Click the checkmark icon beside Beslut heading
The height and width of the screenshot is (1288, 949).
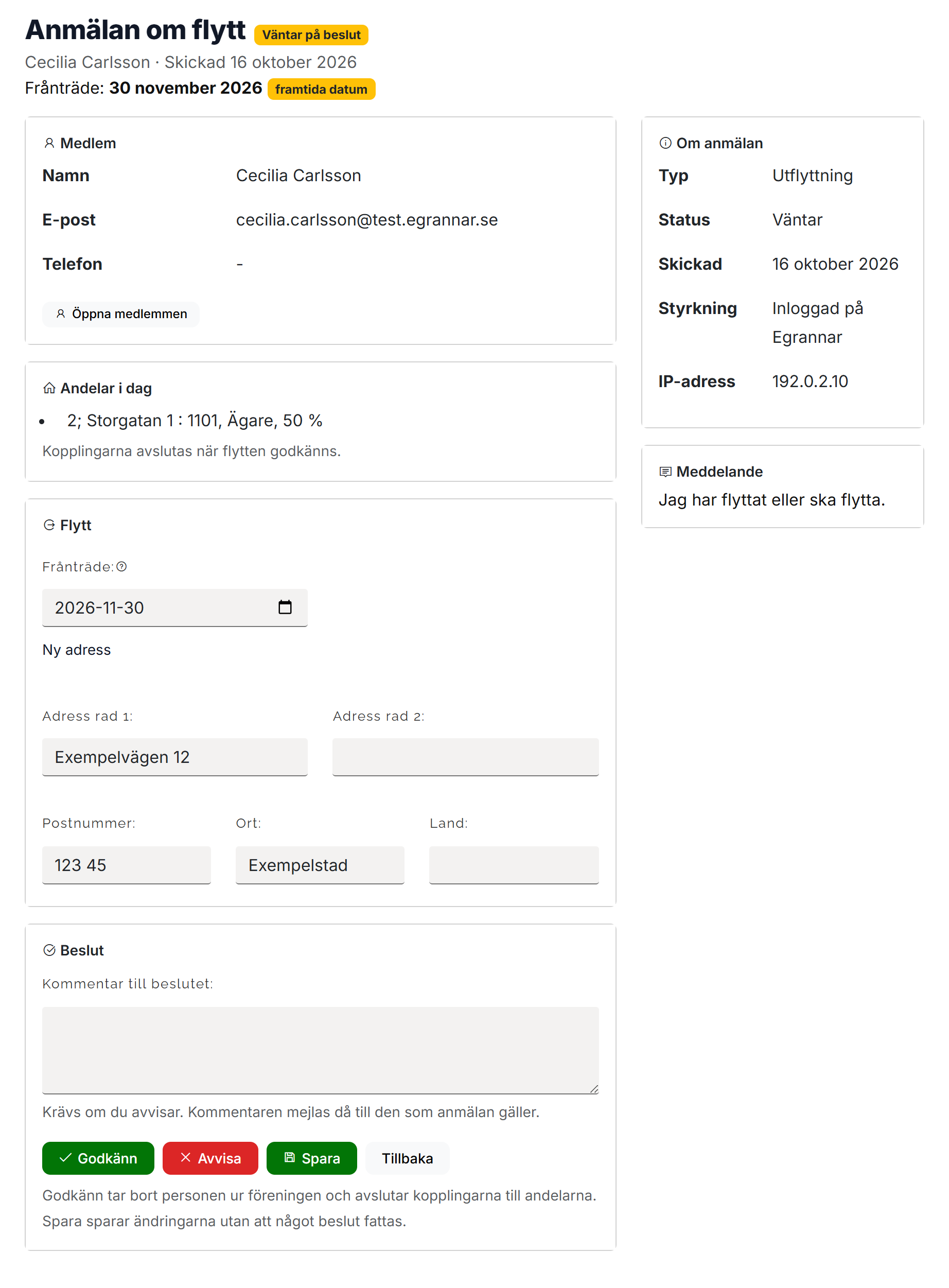click(x=49, y=950)
